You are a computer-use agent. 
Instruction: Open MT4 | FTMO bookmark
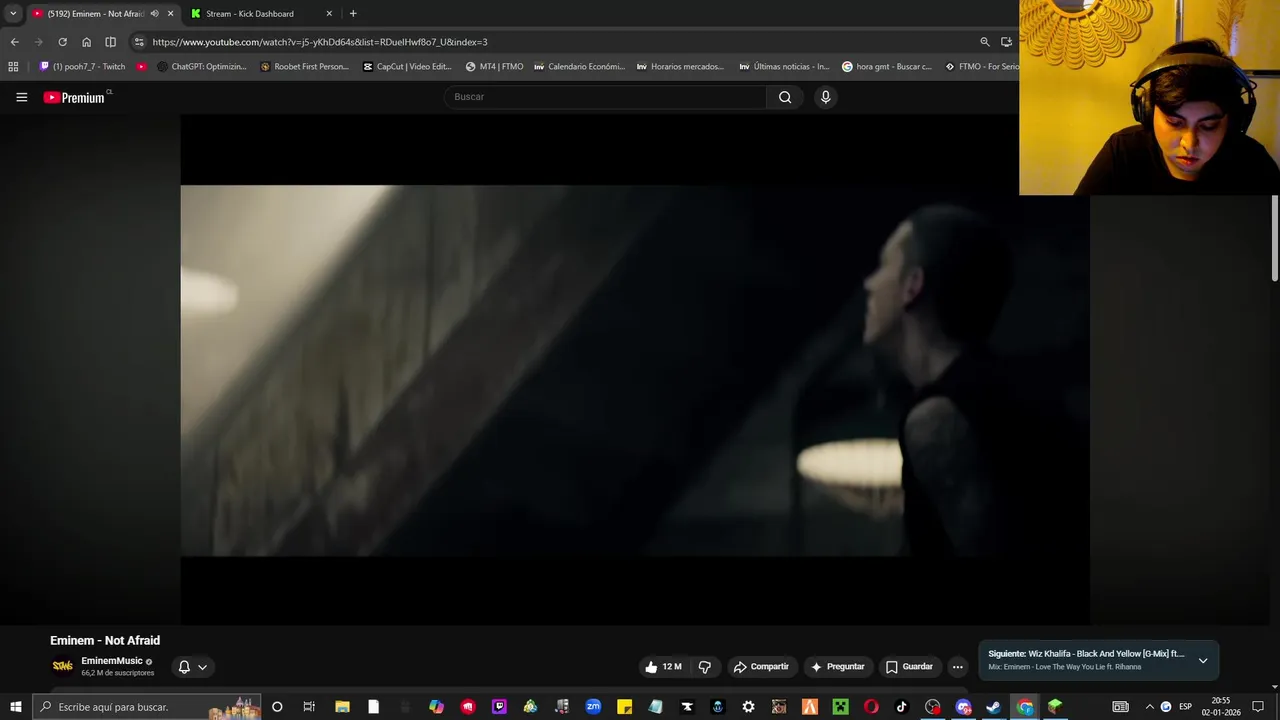tap(494, 67)
